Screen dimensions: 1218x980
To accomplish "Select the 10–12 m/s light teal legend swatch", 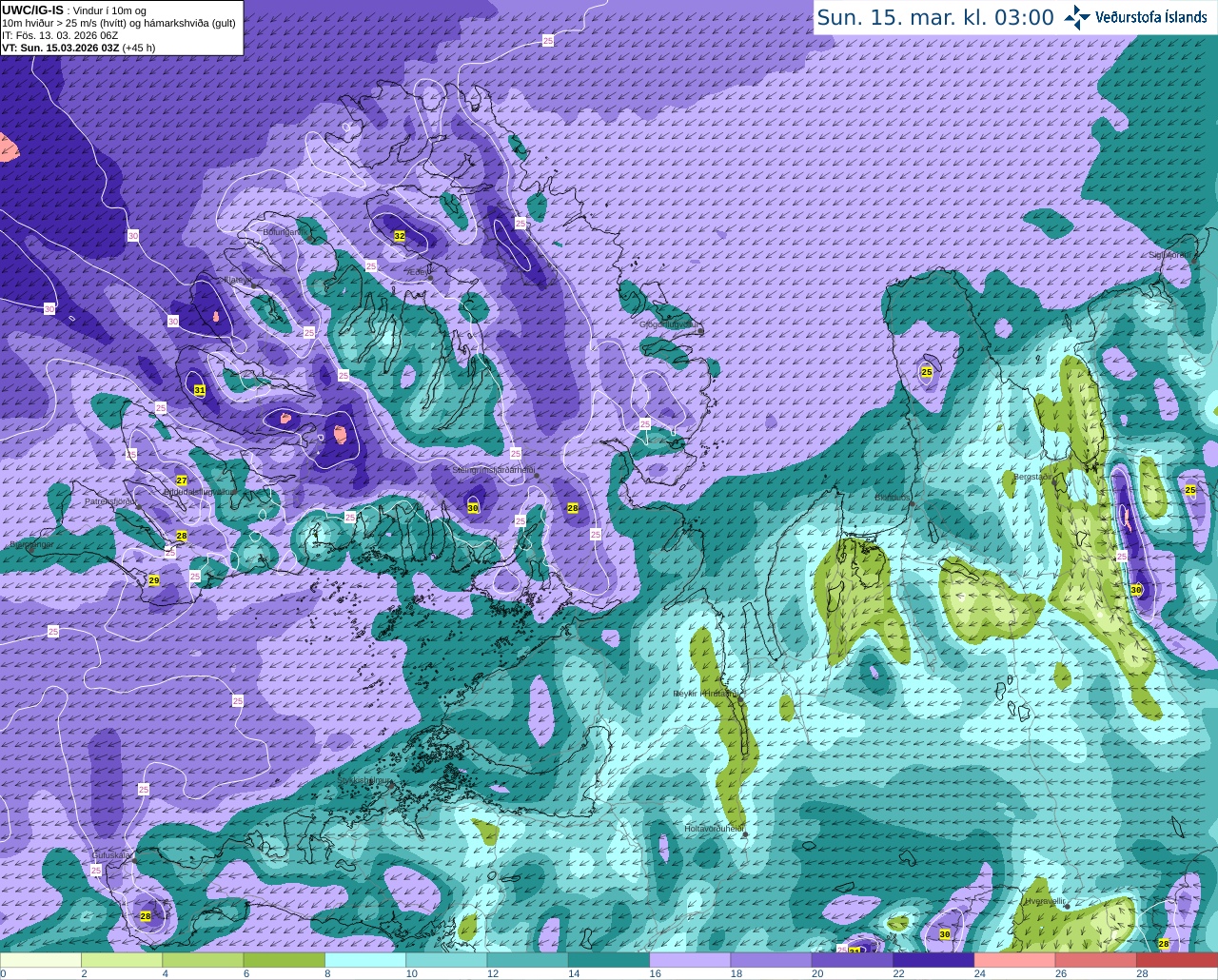I will pyautogui.click(x=446, y=960).
